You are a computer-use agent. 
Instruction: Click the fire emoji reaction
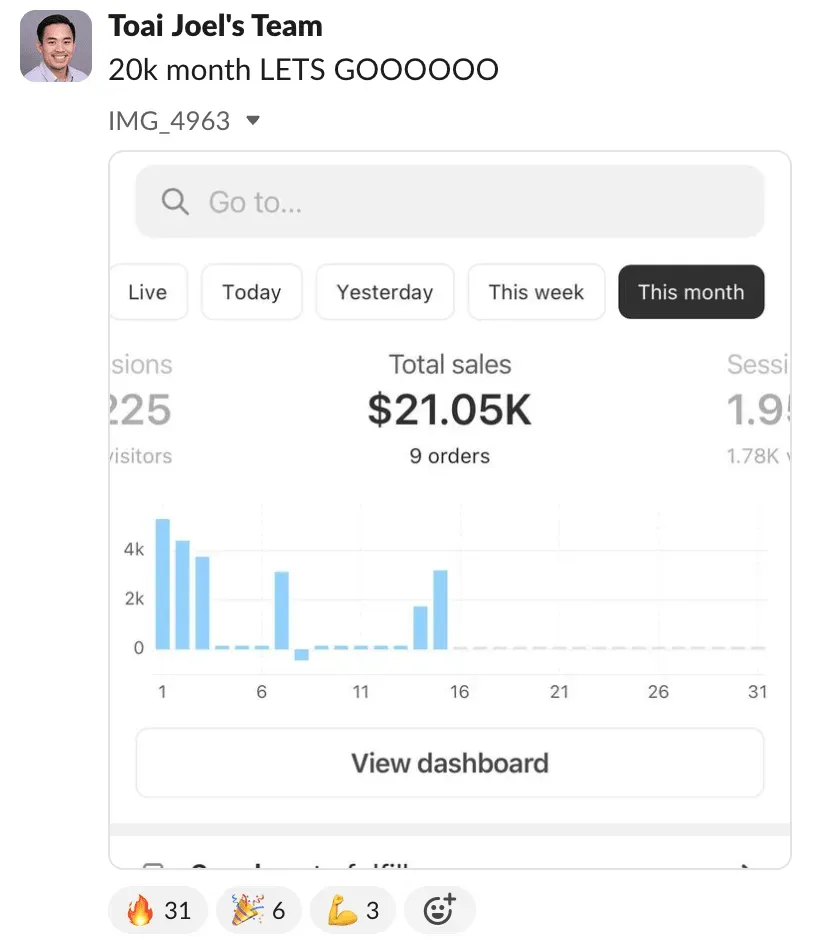point(158,910)
